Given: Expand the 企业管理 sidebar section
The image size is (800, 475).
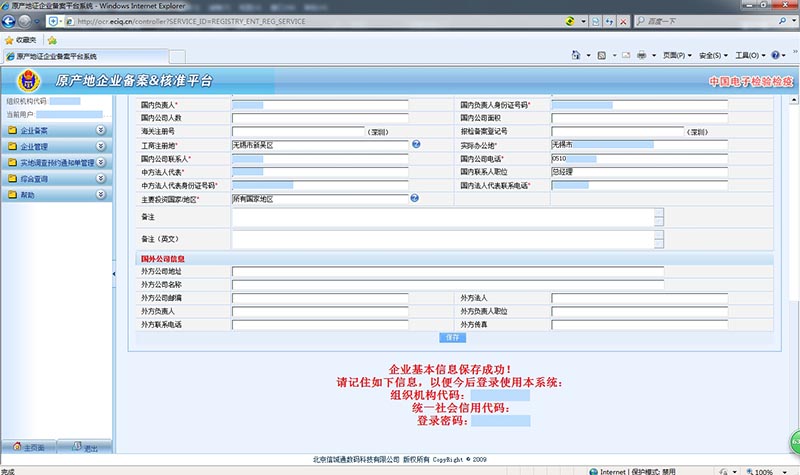Looking at the screenshot, I should coord(100,147).
